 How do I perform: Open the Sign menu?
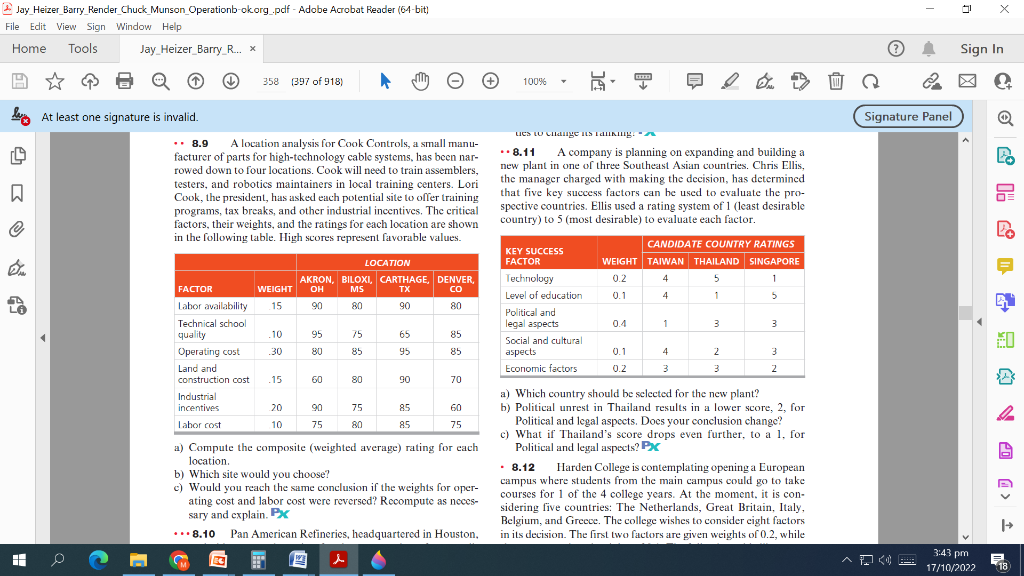pyautogui.click(x=96, y=27)
